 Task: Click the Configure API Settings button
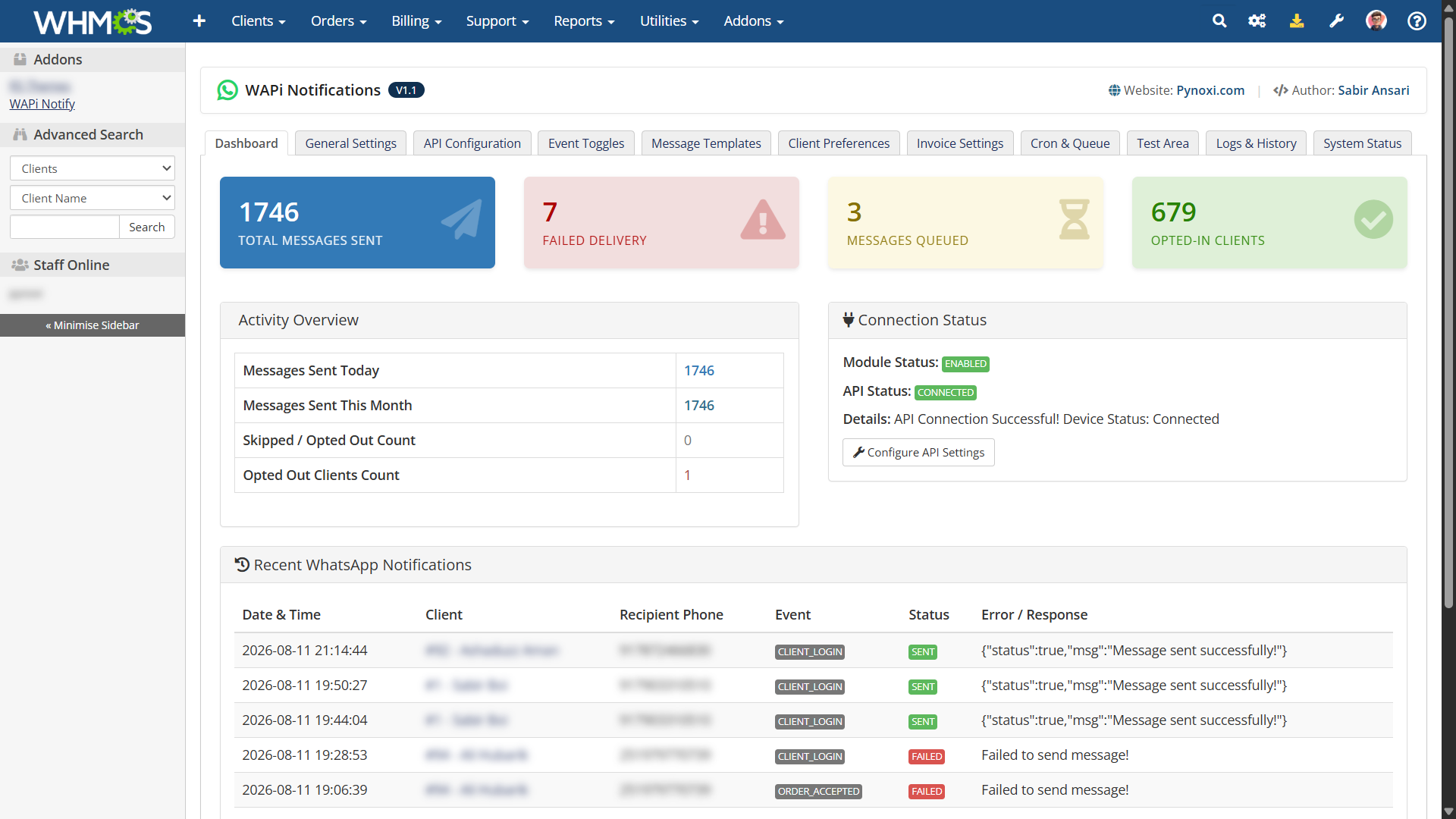click(918, 453)
